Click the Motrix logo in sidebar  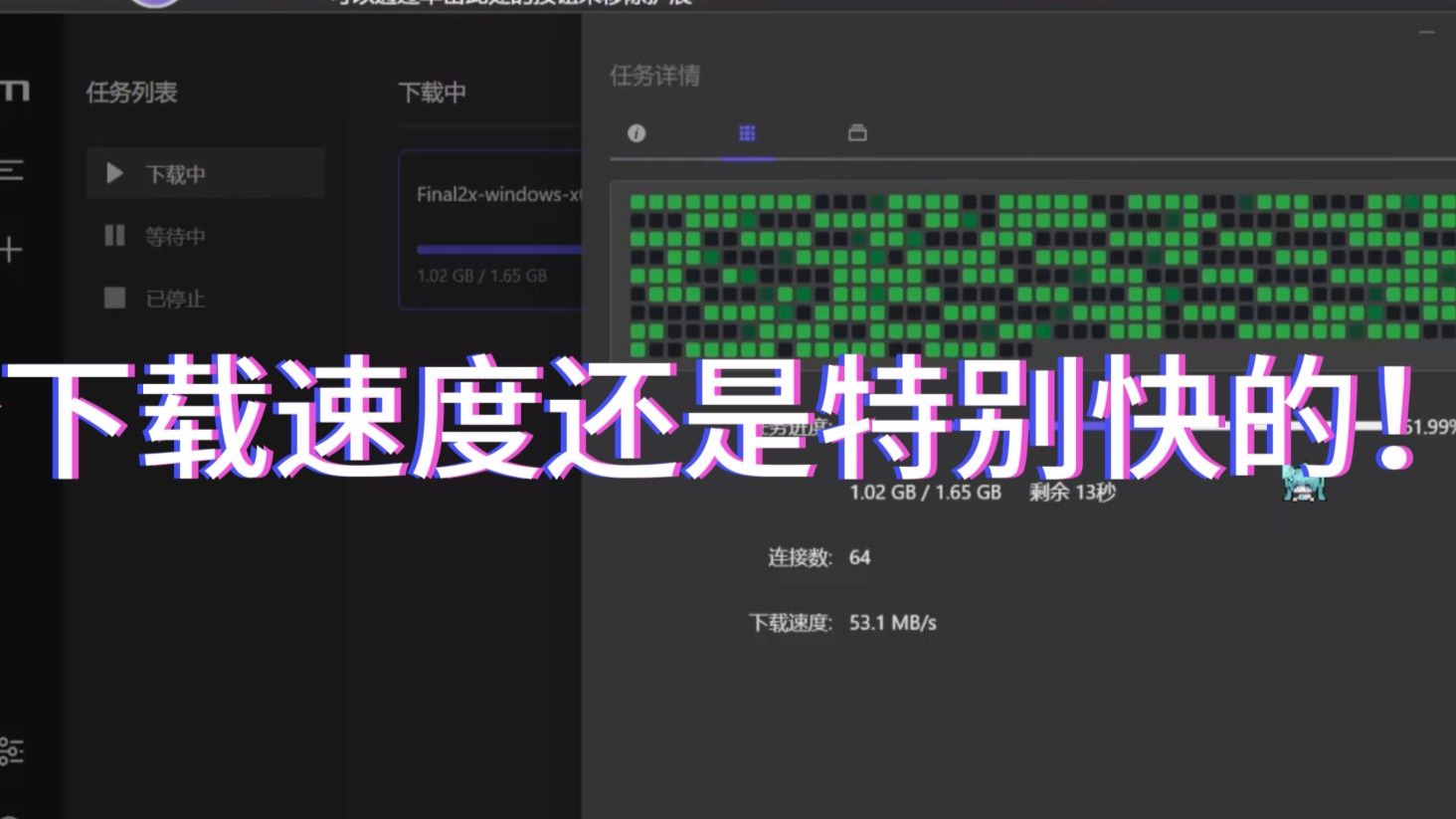pos(15,92)
